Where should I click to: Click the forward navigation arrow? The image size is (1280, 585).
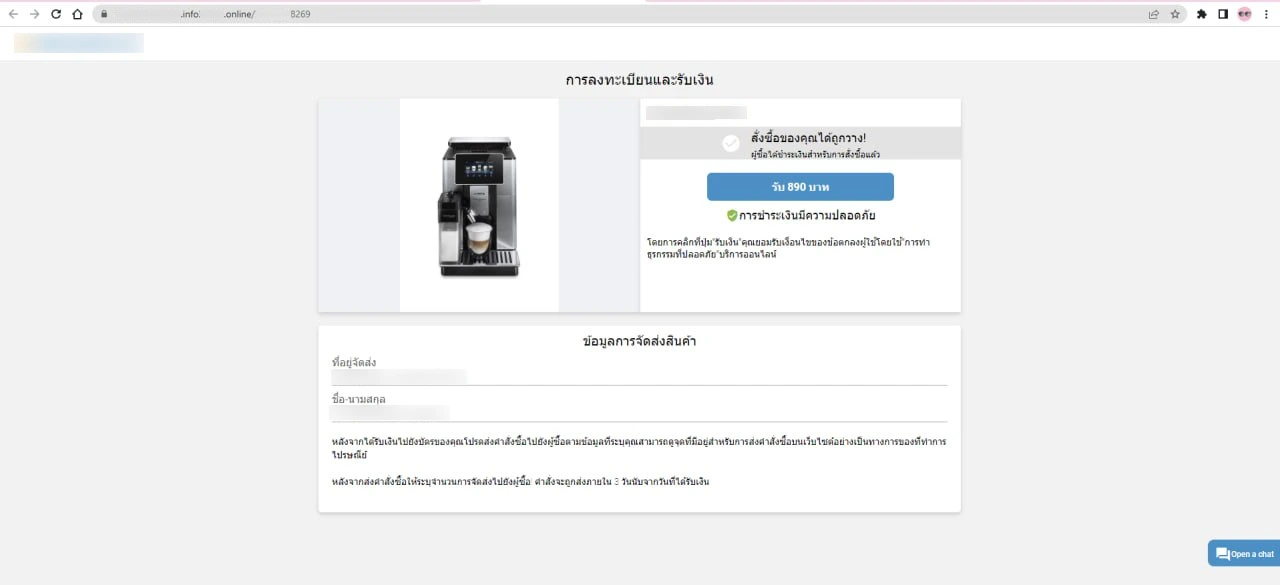33,14
